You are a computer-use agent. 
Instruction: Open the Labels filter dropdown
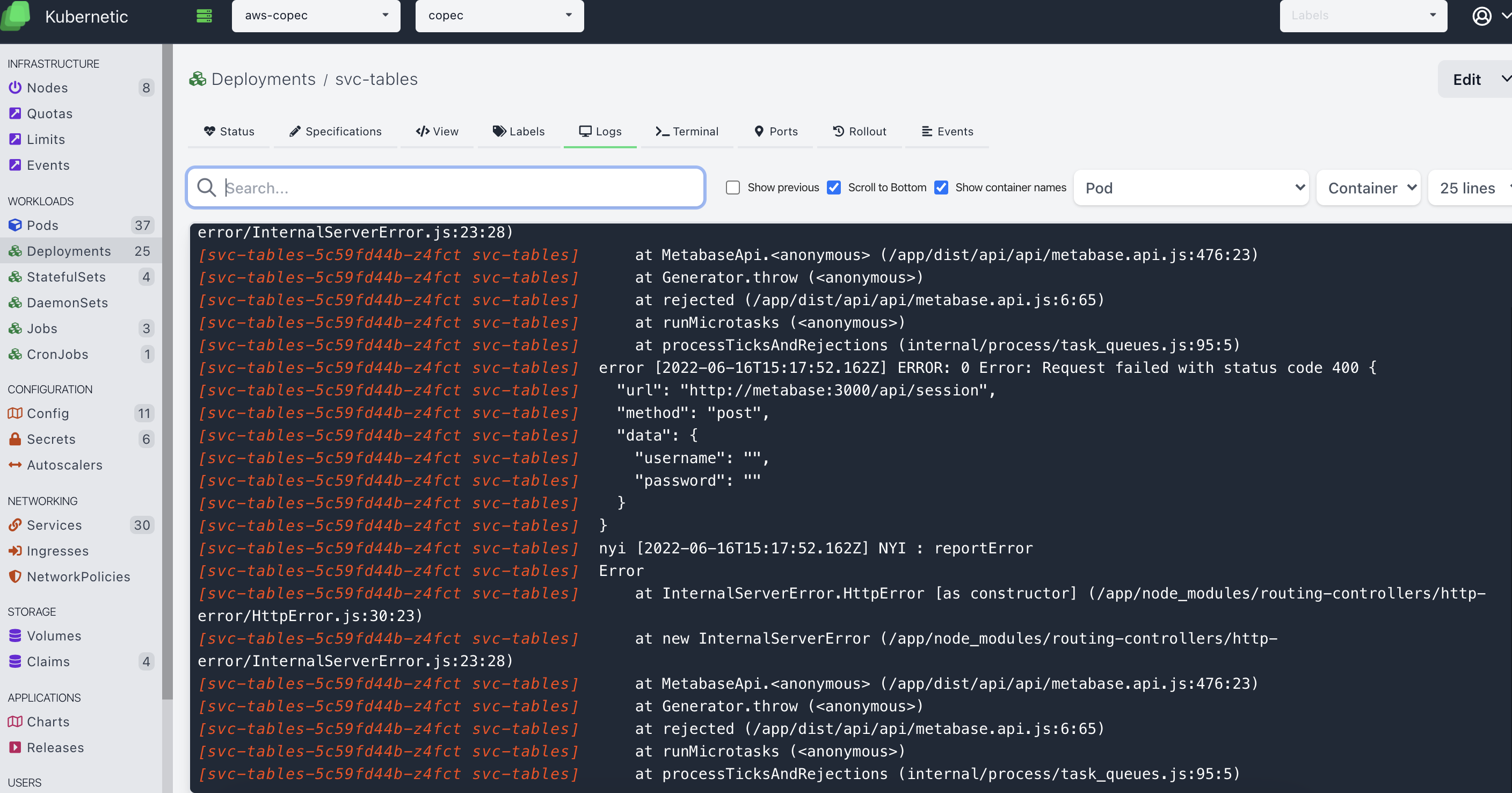tap(1363, 16)
